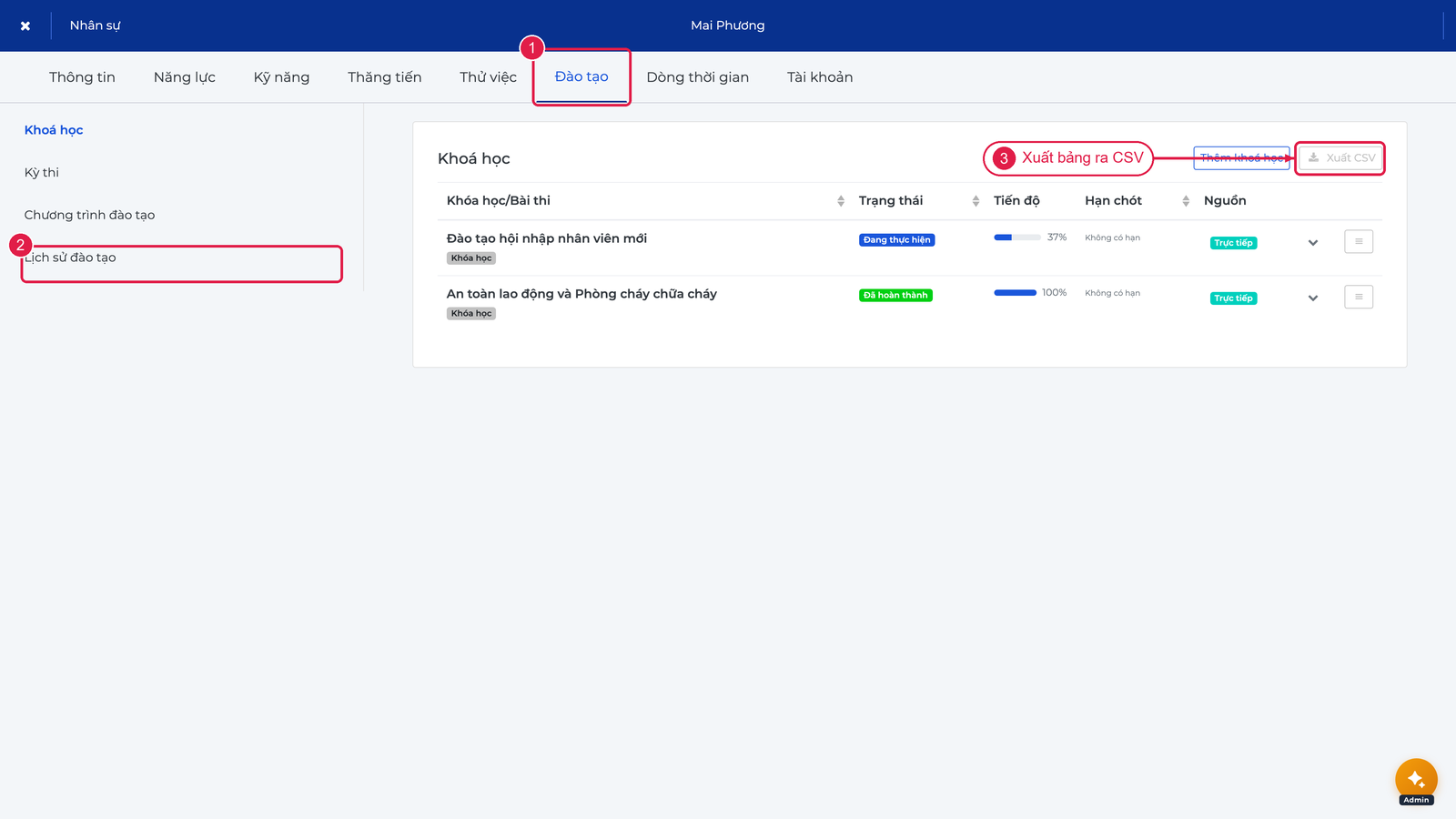This screenshot has height=819, width=1456.
Task: Open the Admin AI assistant icon
Action: point(1416,779)
